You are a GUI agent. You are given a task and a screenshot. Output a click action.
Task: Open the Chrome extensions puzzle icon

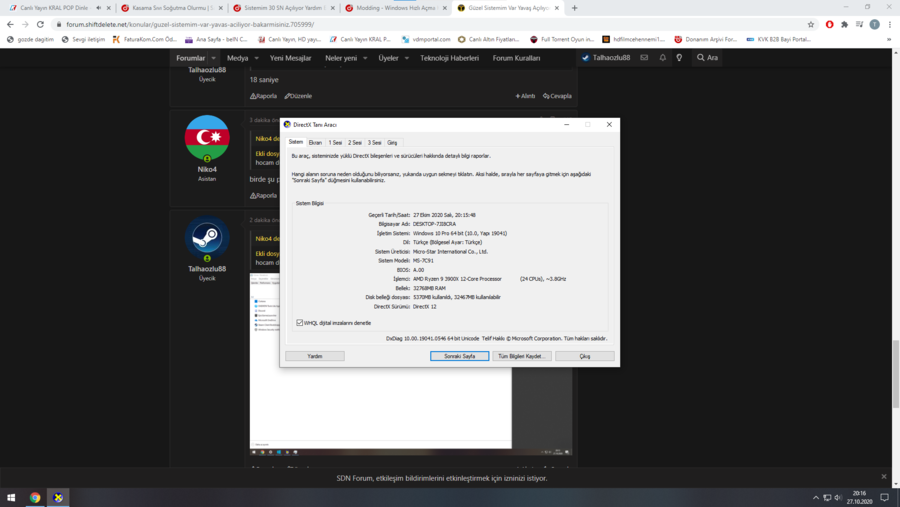click(844, 24)
